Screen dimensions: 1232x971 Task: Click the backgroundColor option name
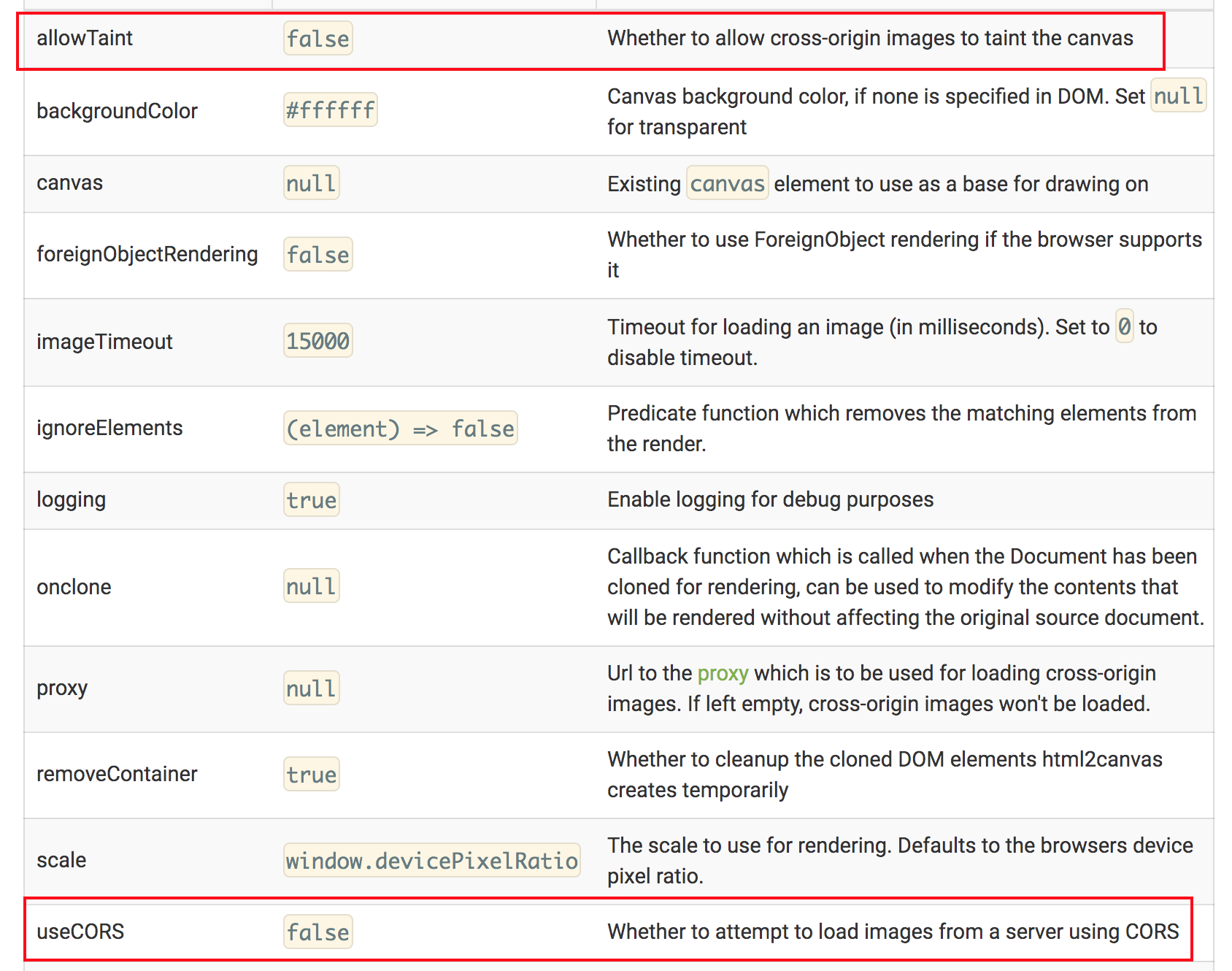[117, 111]
